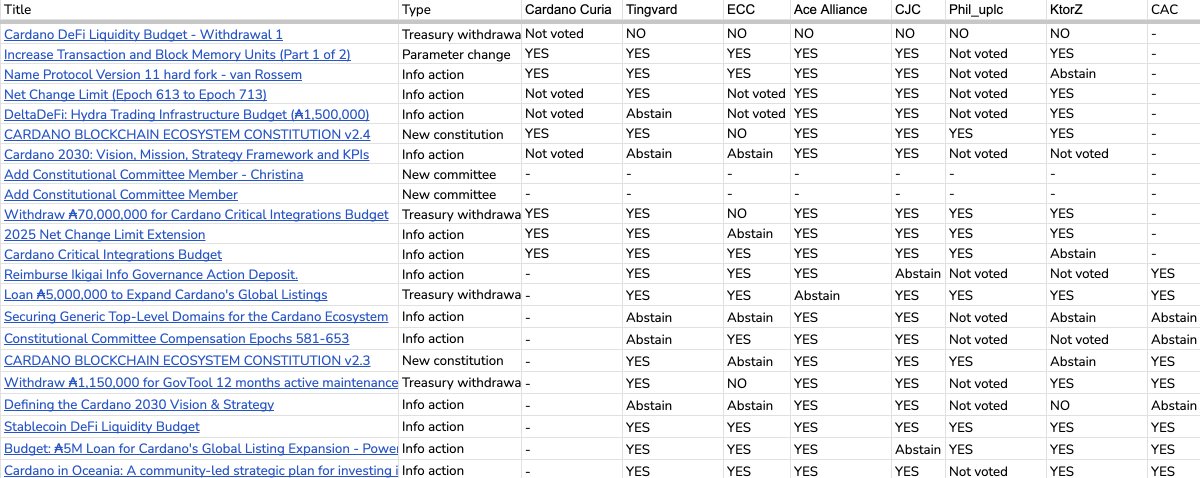The width and height of the screenshot is (1200, 478).
Task: Open Net Change Limit Epoch 613 link
Action: point(135,94)
